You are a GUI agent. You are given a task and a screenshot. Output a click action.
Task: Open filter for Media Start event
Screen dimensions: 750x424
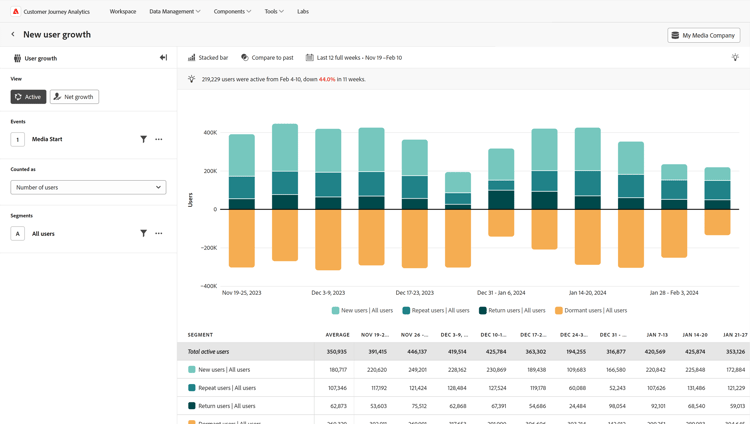(x=143, y=139)
